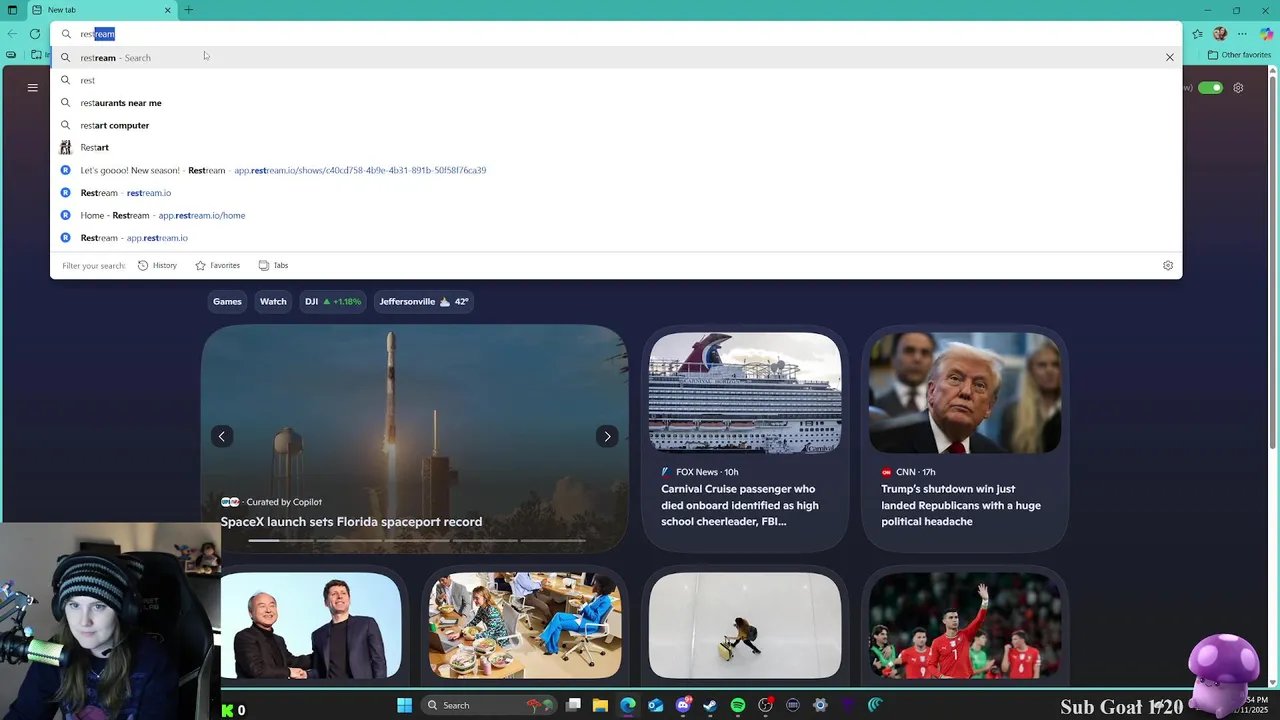Show next carousel story
Image resolution: width=1280 pixels, height=720 pixels.
click(x=607, y=436)
